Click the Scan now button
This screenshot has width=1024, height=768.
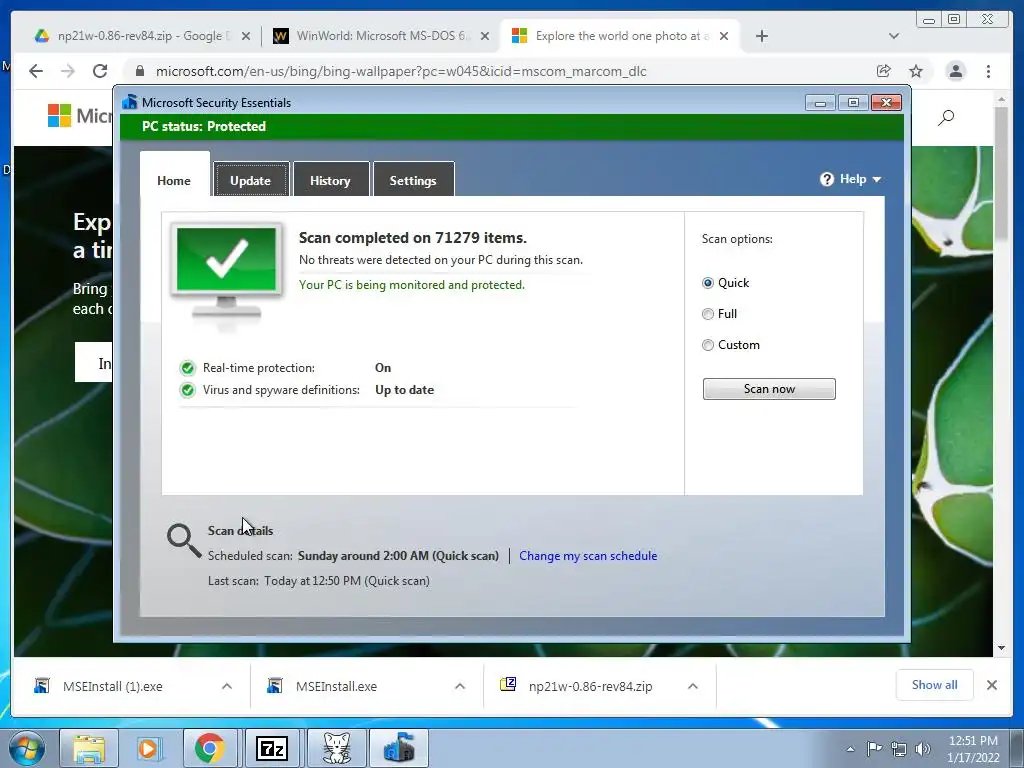pyautogui.click(x=769, y=389)
